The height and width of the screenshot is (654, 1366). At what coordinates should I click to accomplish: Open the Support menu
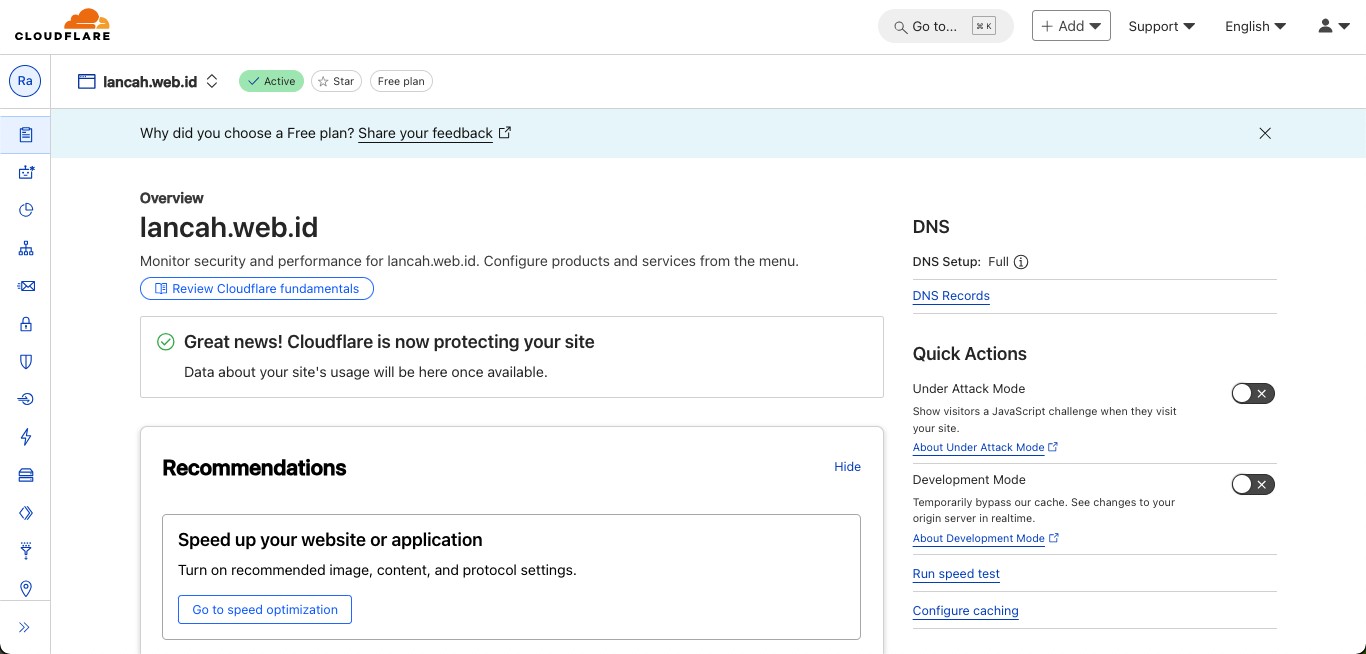click(1161, 26)
